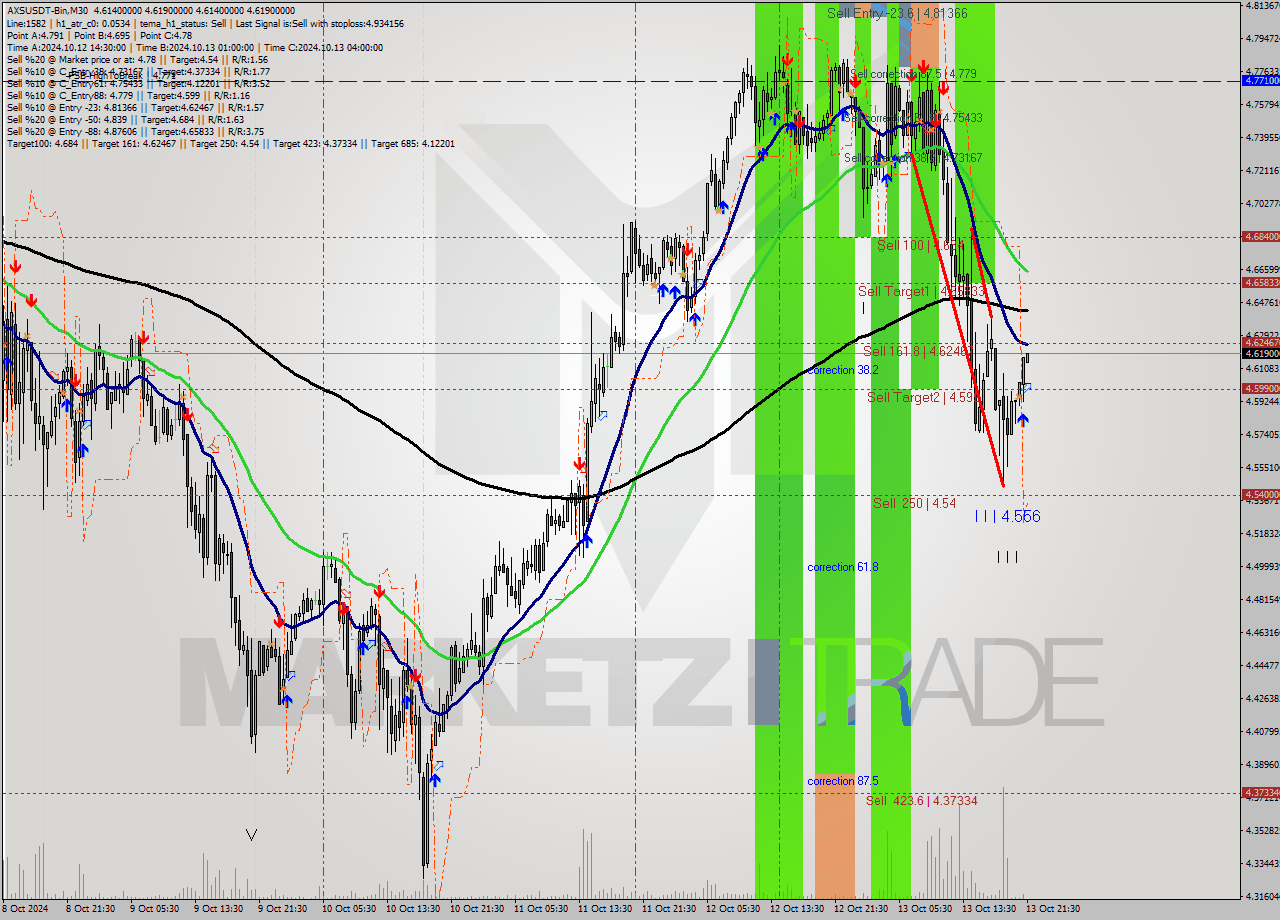
Task: Click the 4.68400 price tag on axis
Action: tap(1260, 237)
